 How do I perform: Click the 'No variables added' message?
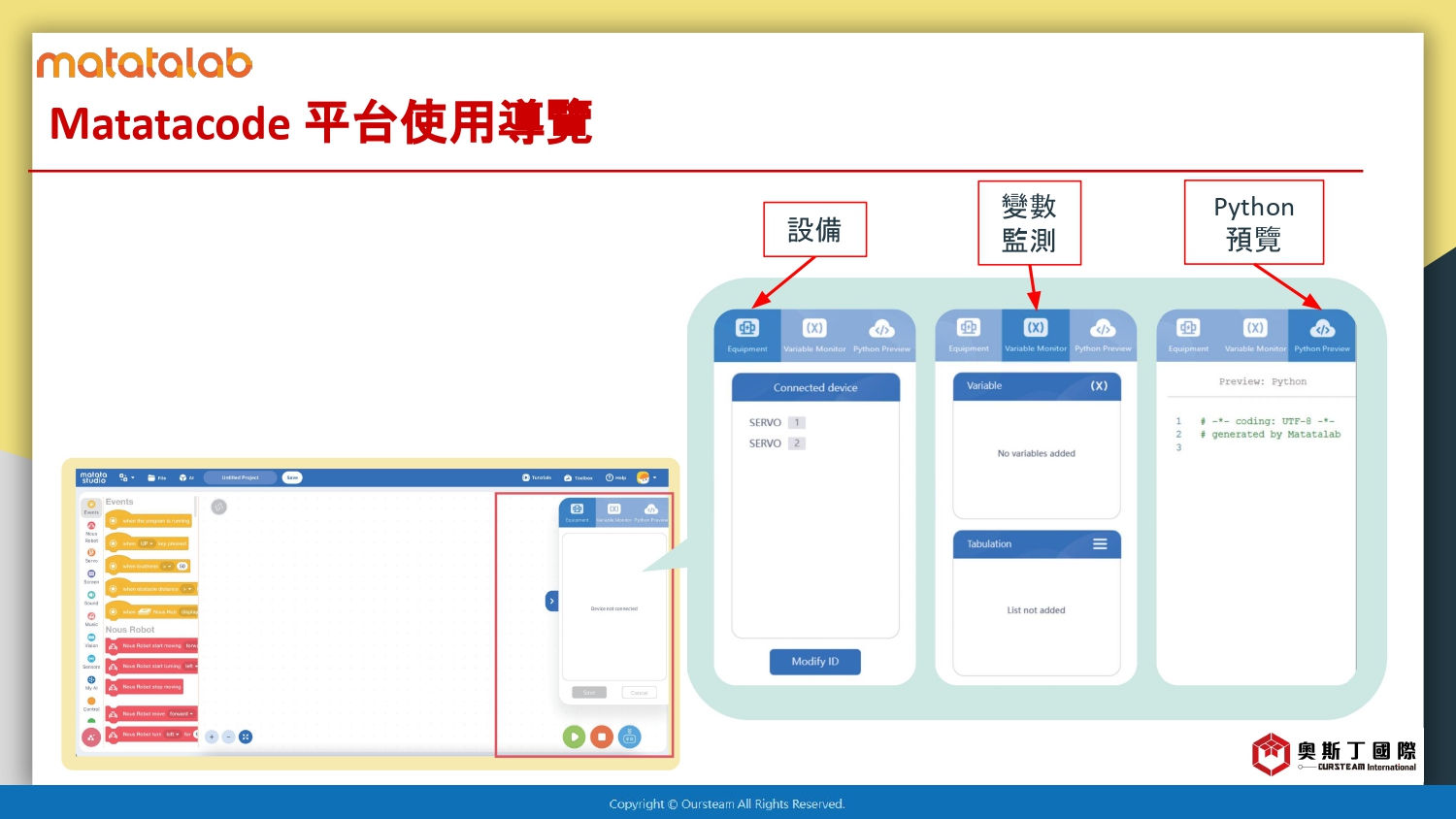pos(1037,453)
